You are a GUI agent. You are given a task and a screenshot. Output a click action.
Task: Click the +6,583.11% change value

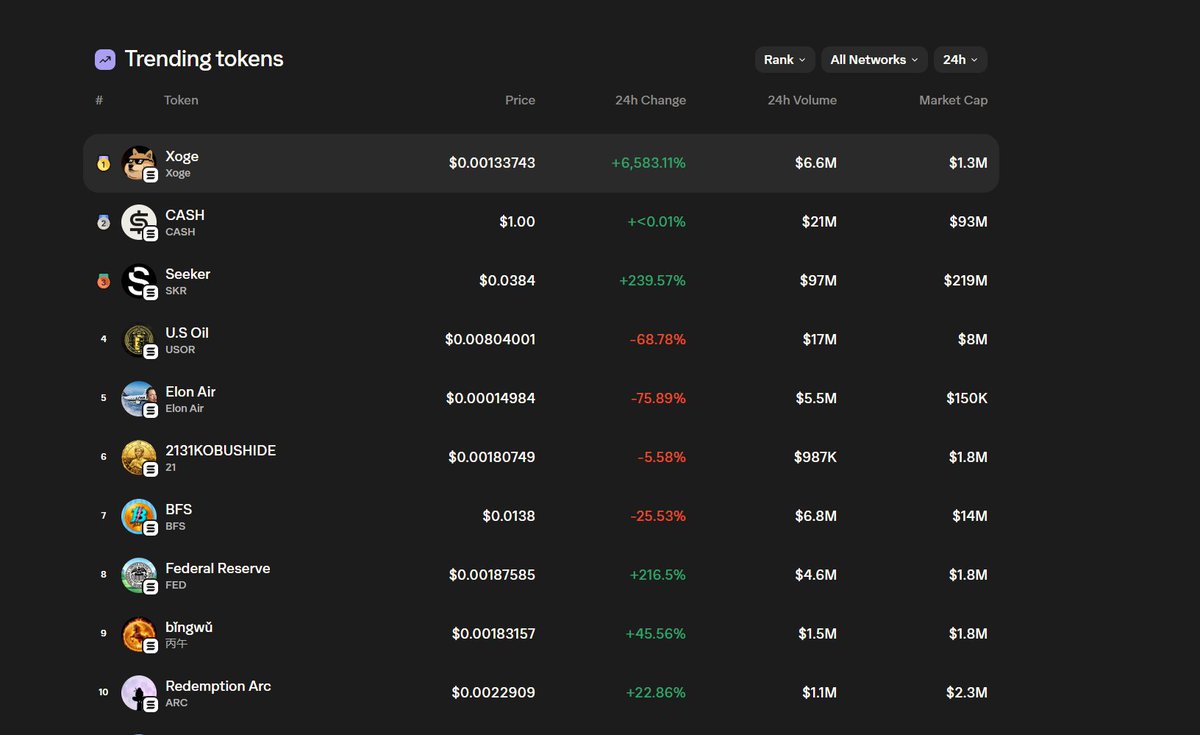click(x=648, y=163)
